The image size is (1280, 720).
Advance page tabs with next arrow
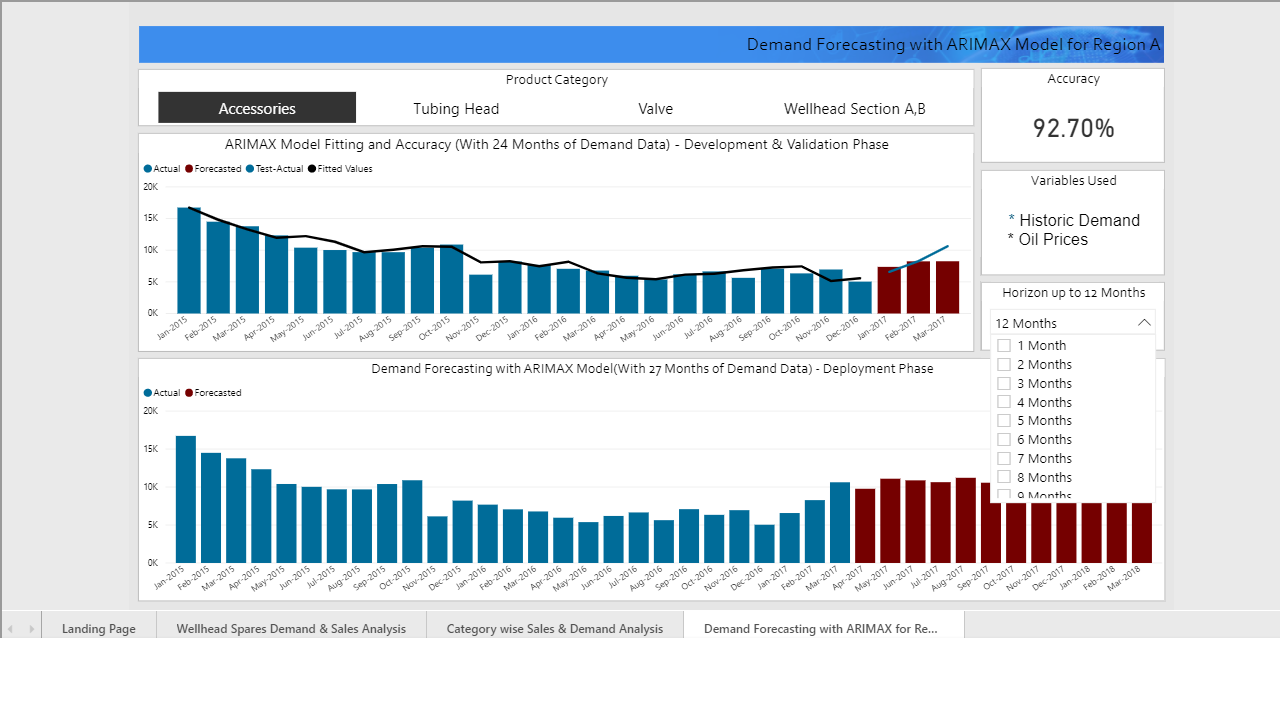pos(32,629)
